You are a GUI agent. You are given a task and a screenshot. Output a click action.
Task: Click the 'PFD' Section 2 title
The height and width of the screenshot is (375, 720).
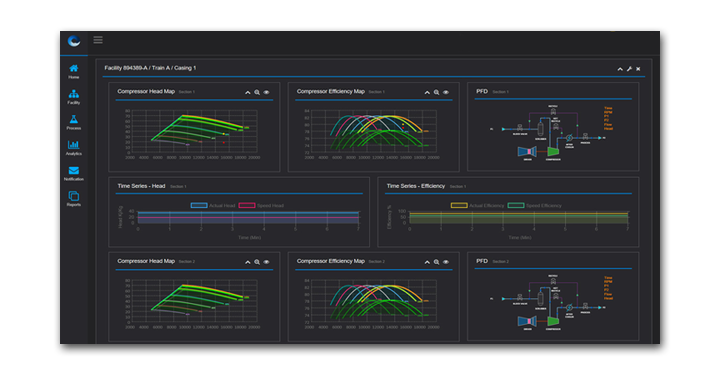(482, 261)
